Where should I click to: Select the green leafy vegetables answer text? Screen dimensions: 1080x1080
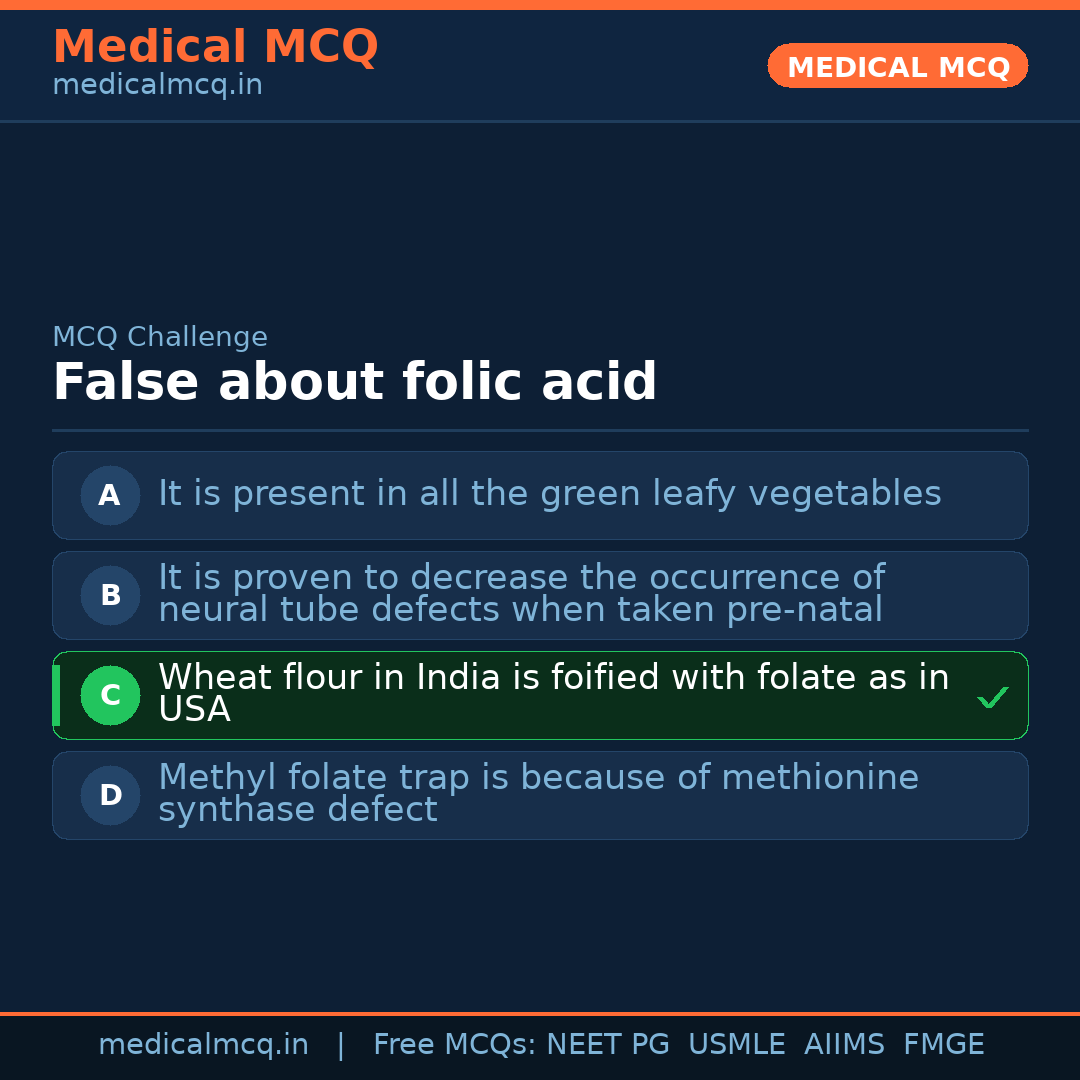pyautogui.click(x=549, y=494)
